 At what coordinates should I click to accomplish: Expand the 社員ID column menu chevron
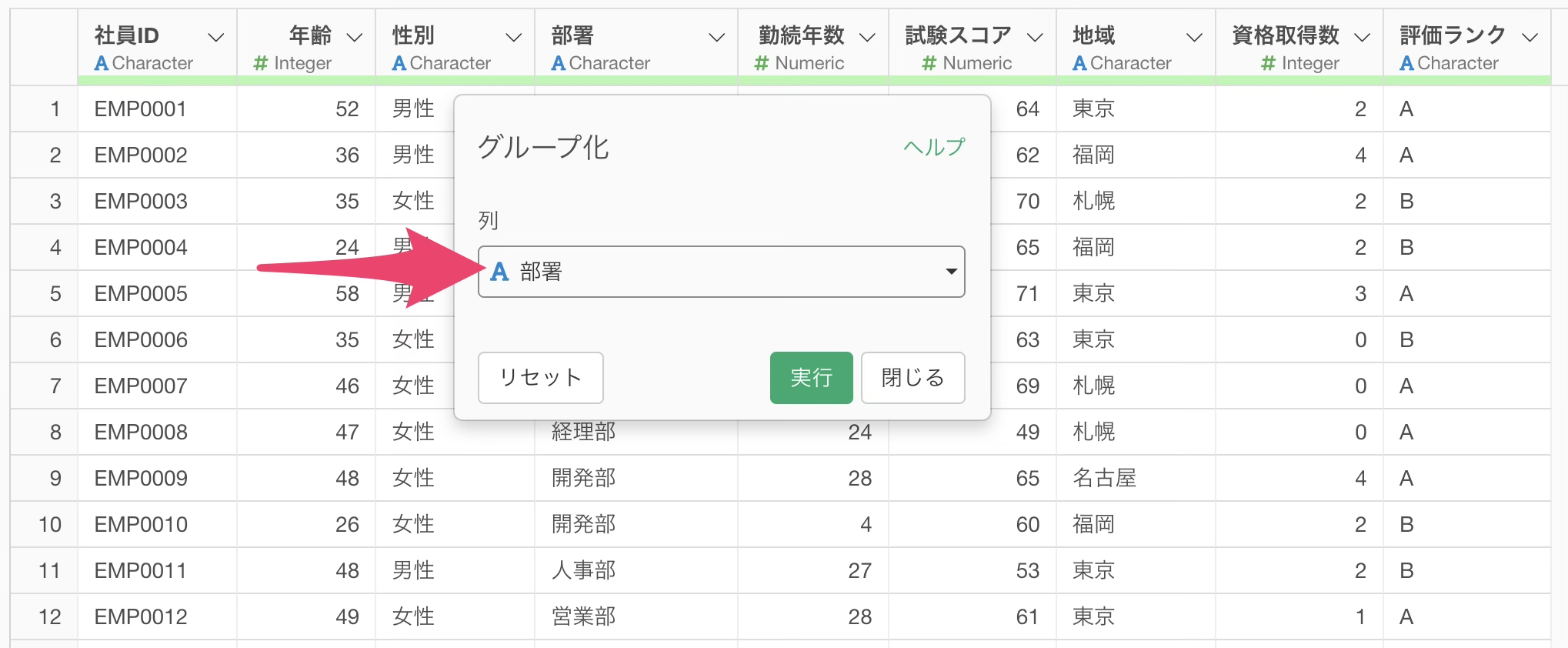216,37
